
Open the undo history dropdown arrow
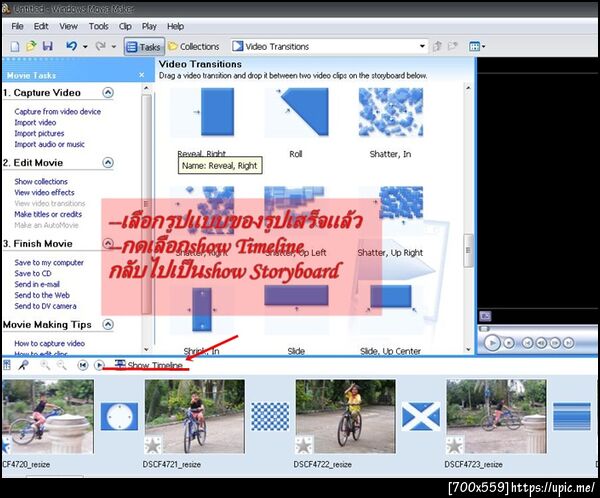tap(85, 47)
